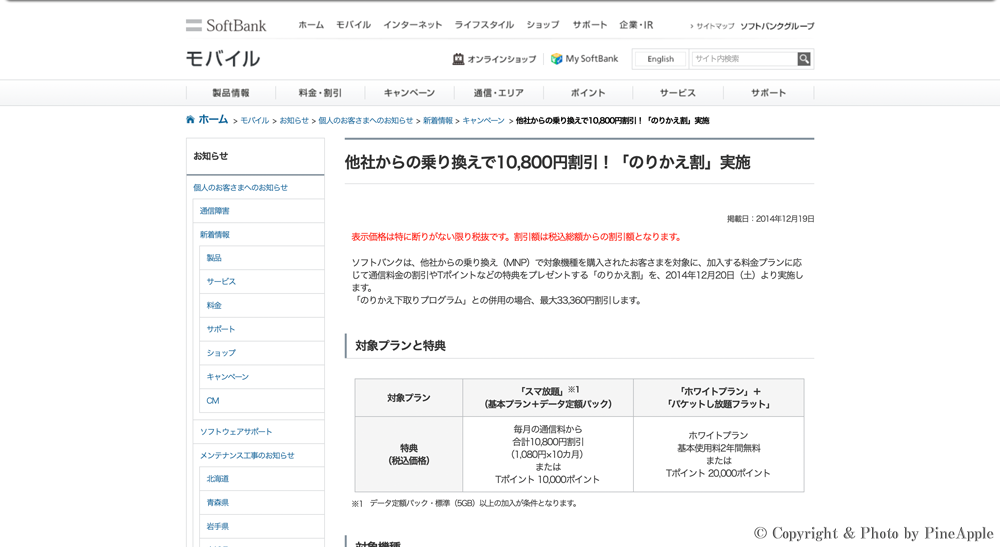Open the 料金・割引 navigation tab
1000x547 pixels.
[x=320, y=93]
